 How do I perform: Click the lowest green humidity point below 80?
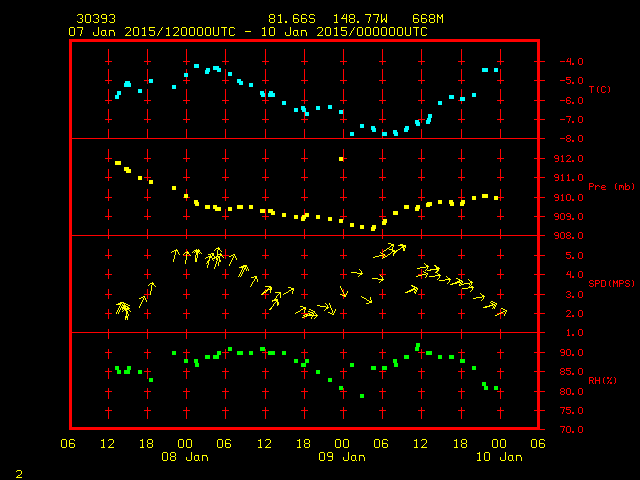click(x=362, y=396)
